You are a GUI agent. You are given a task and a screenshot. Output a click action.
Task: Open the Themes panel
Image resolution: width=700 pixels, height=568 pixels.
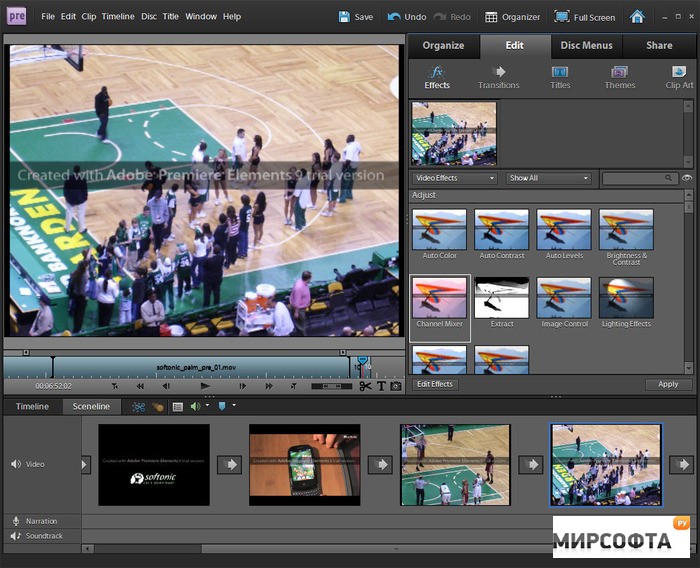click(x=620, y=77)
